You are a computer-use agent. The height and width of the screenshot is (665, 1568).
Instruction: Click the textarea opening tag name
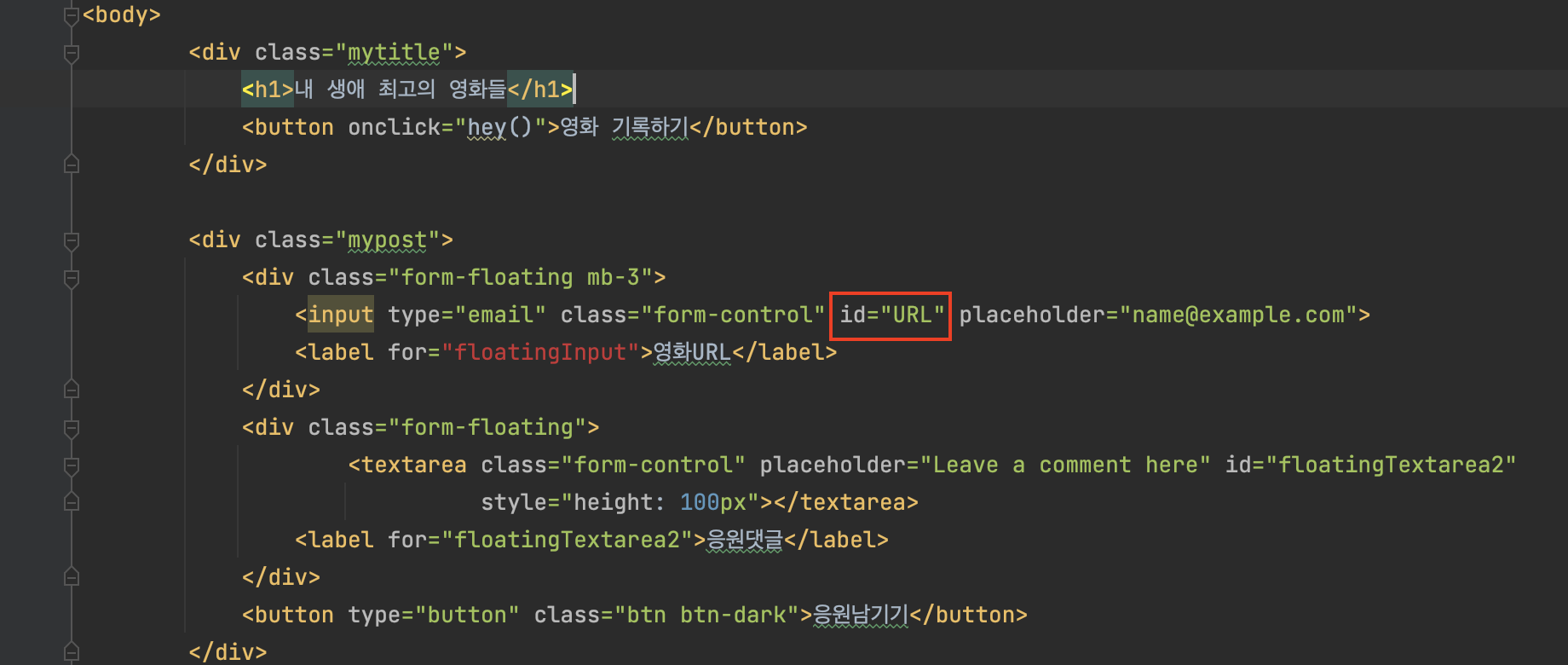[414, 465]
